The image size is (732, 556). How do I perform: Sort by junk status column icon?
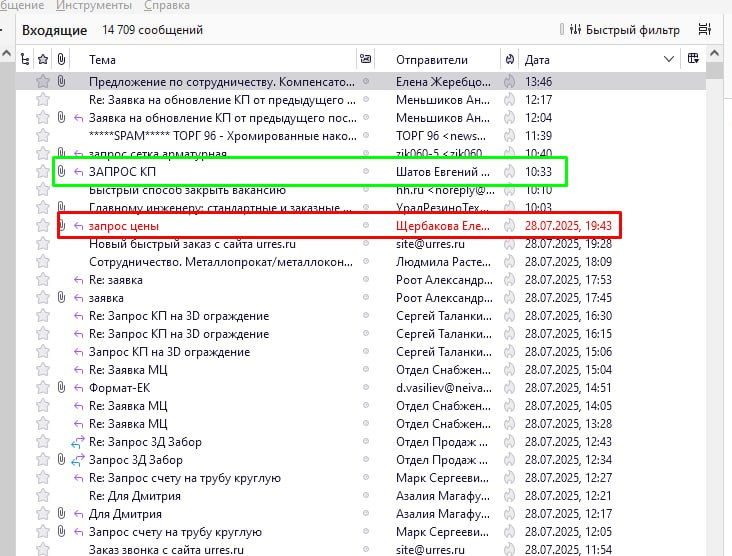click(x=510, y=59)
